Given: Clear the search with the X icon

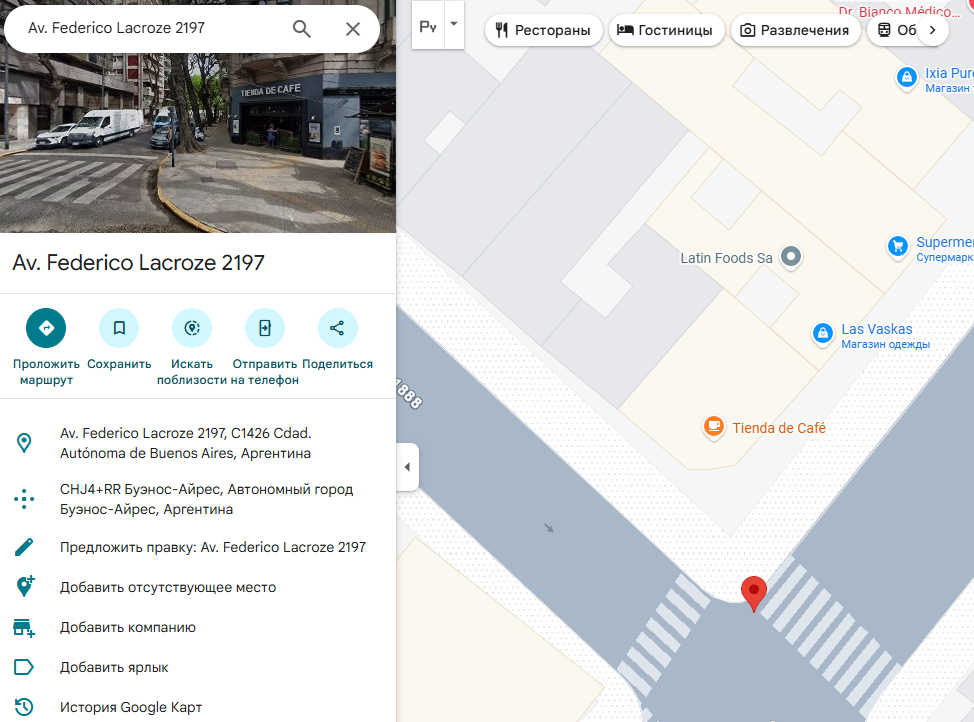Looking at the screenshot, I should pyautogui.click(x=353, y=29).
